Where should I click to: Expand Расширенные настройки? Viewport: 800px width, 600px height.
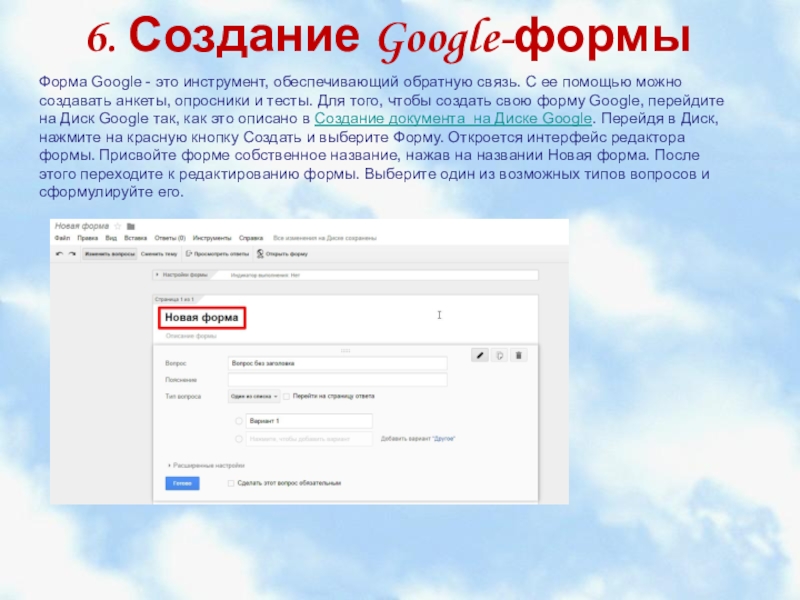click(x=206, y=465)
